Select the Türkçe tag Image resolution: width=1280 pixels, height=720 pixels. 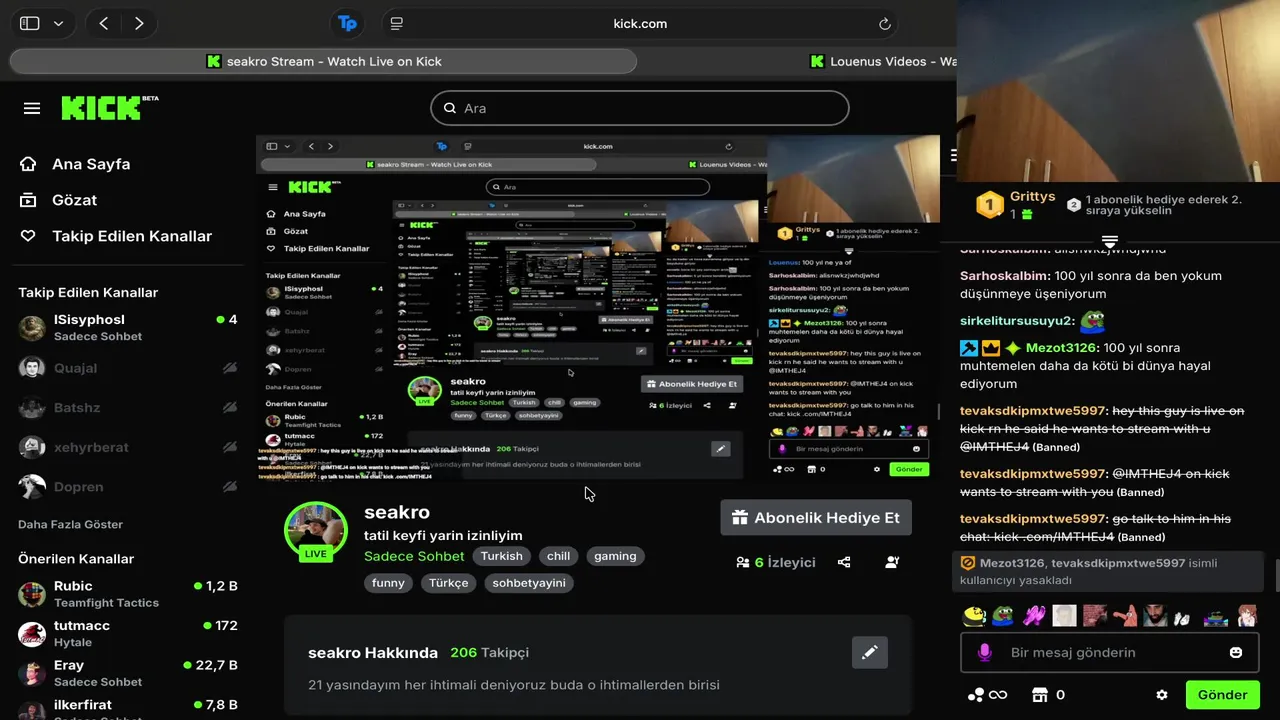pyautogui.click(x=449, y=583)
